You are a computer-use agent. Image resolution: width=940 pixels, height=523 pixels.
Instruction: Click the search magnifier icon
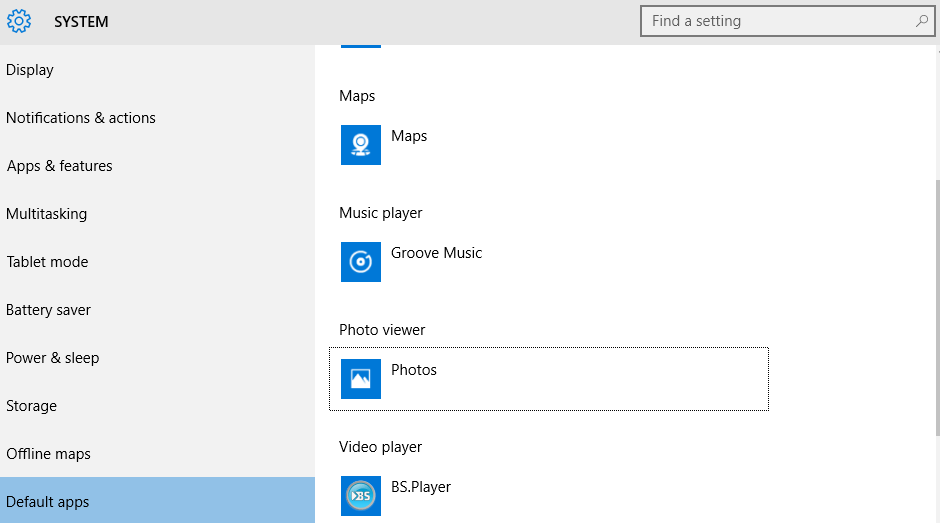pos(921,21)
